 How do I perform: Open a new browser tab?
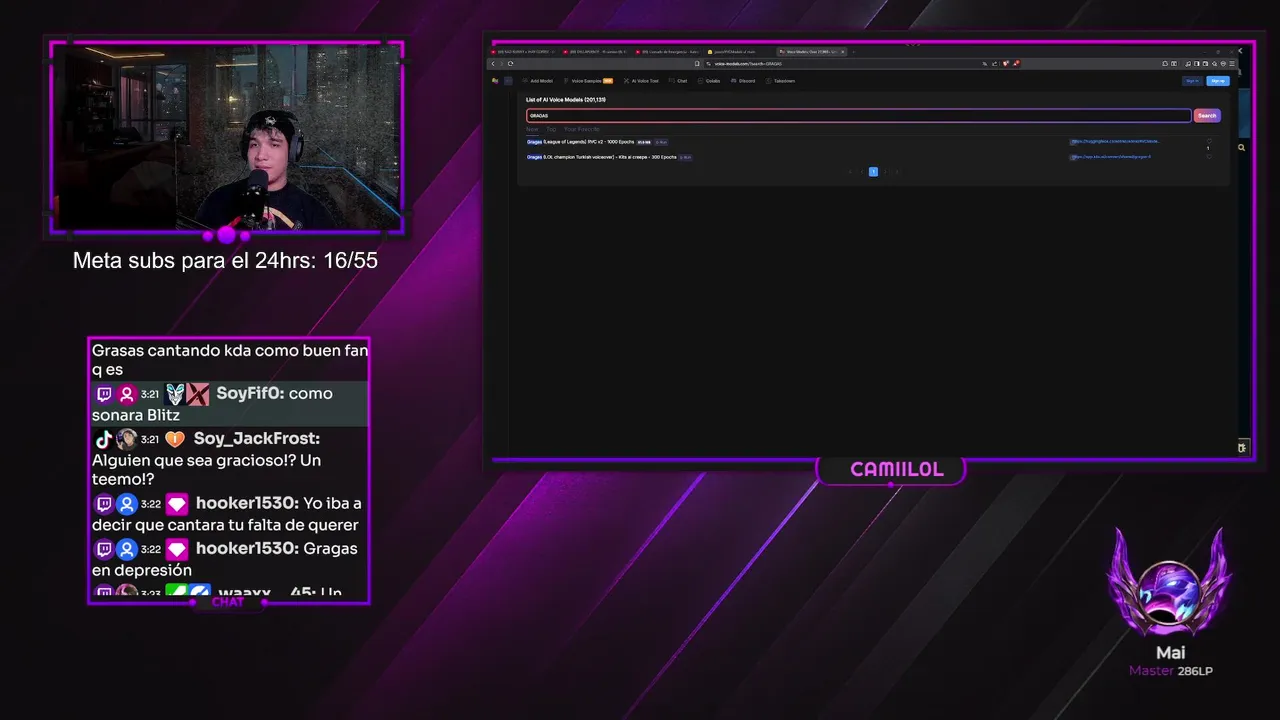coord(853,51)
